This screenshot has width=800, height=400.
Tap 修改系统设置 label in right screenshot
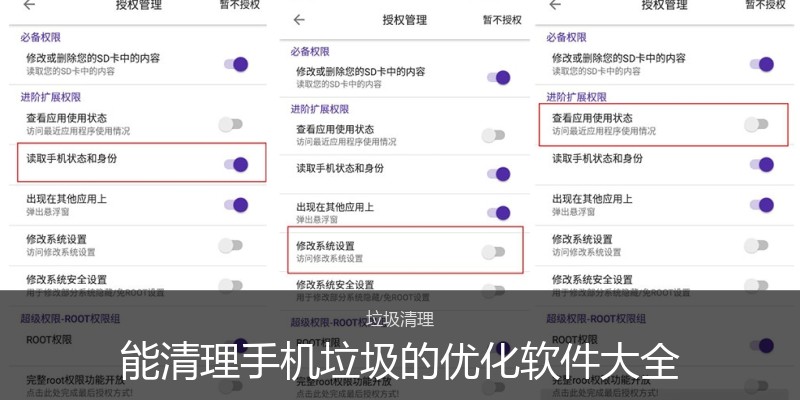pyautogui.click(x=582, y=239)
